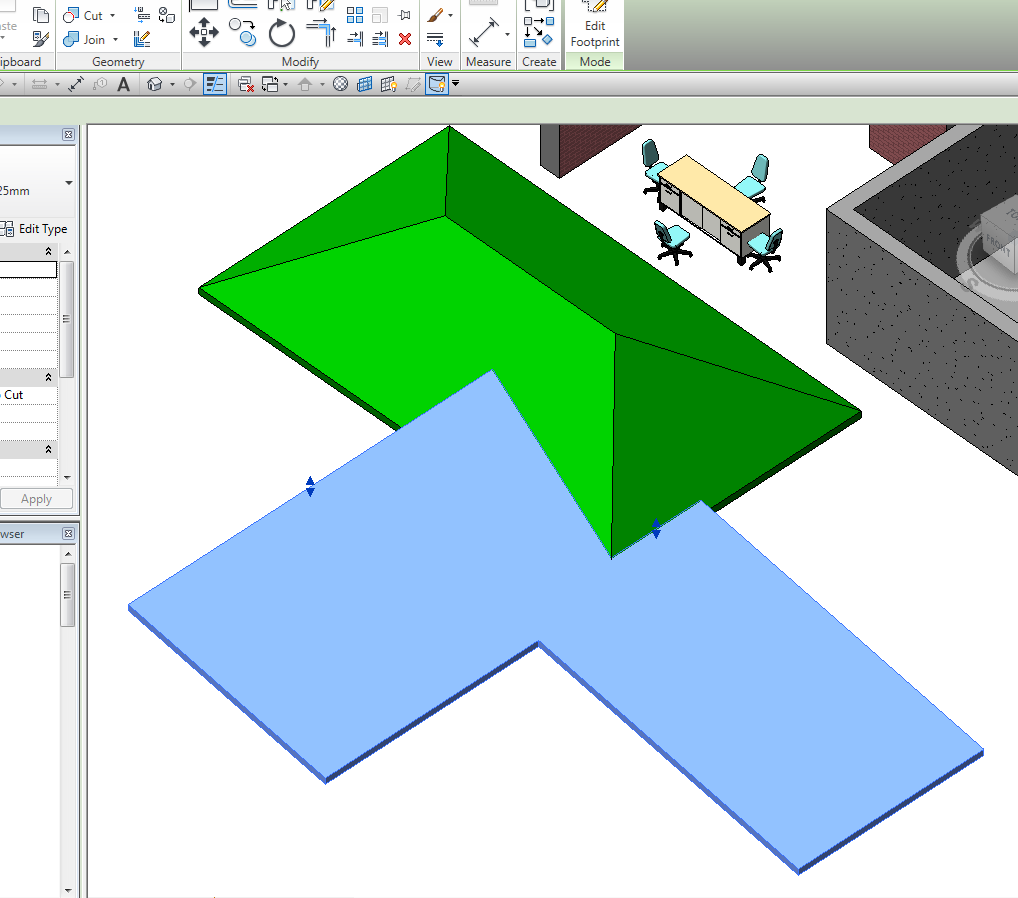Screen dimensions: 1018x898
Task: Click left shape handle arrow on blue floor
Action: 310,486
